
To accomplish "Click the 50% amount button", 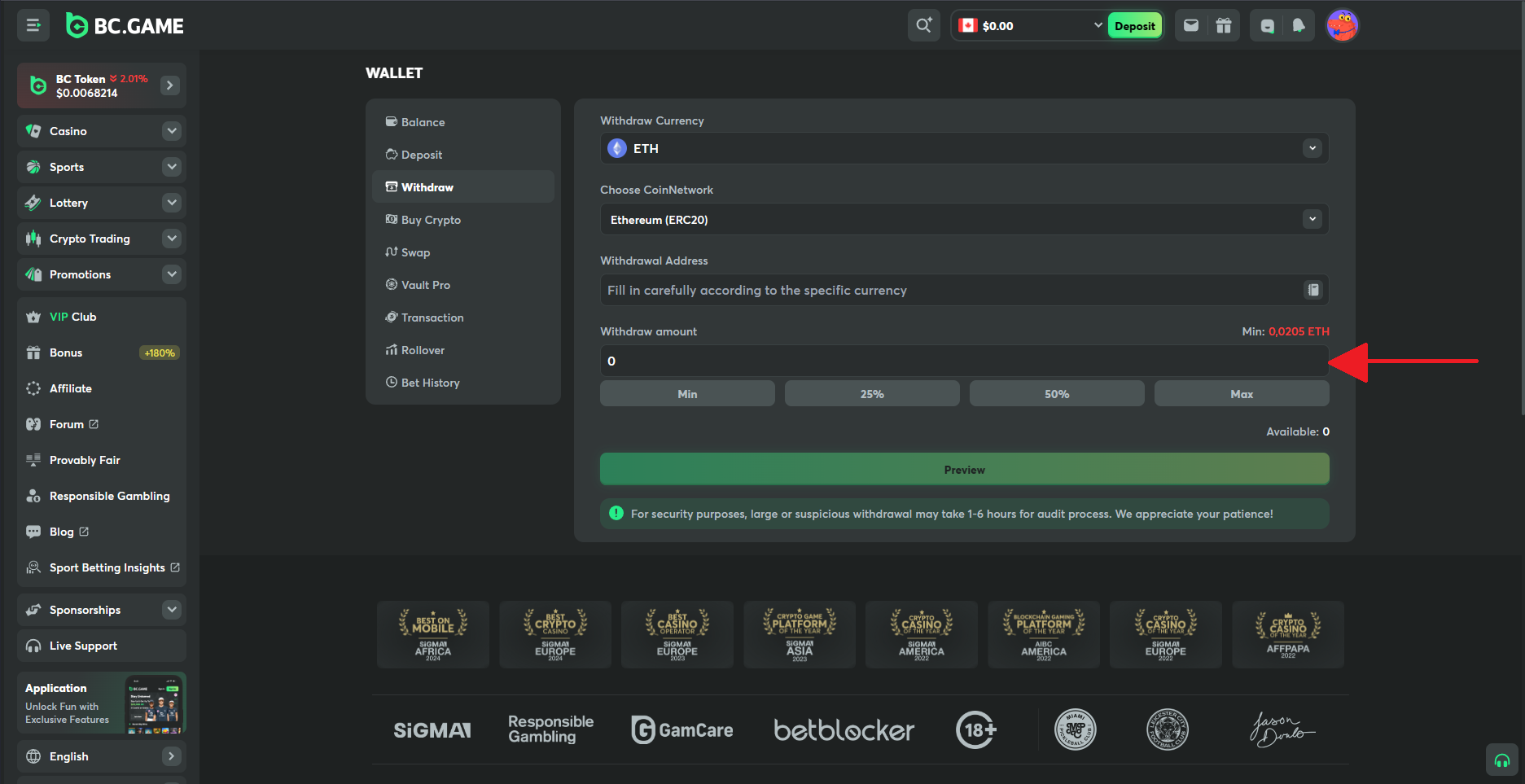I will pos(1057,394).
